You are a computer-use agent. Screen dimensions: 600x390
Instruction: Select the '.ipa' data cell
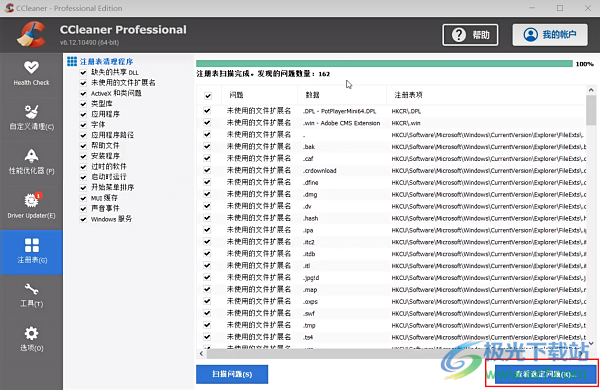308,230
